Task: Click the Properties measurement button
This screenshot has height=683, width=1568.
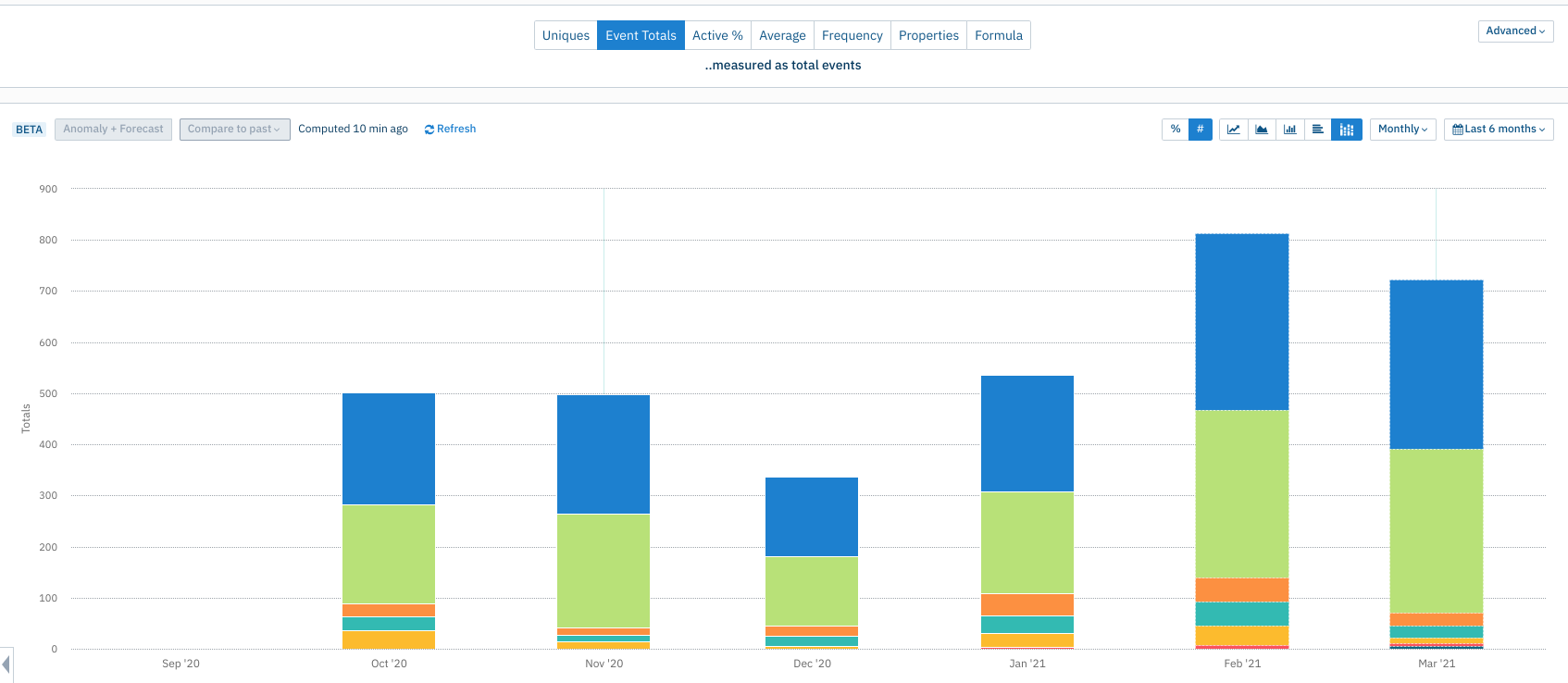Action: pos(928,35)
